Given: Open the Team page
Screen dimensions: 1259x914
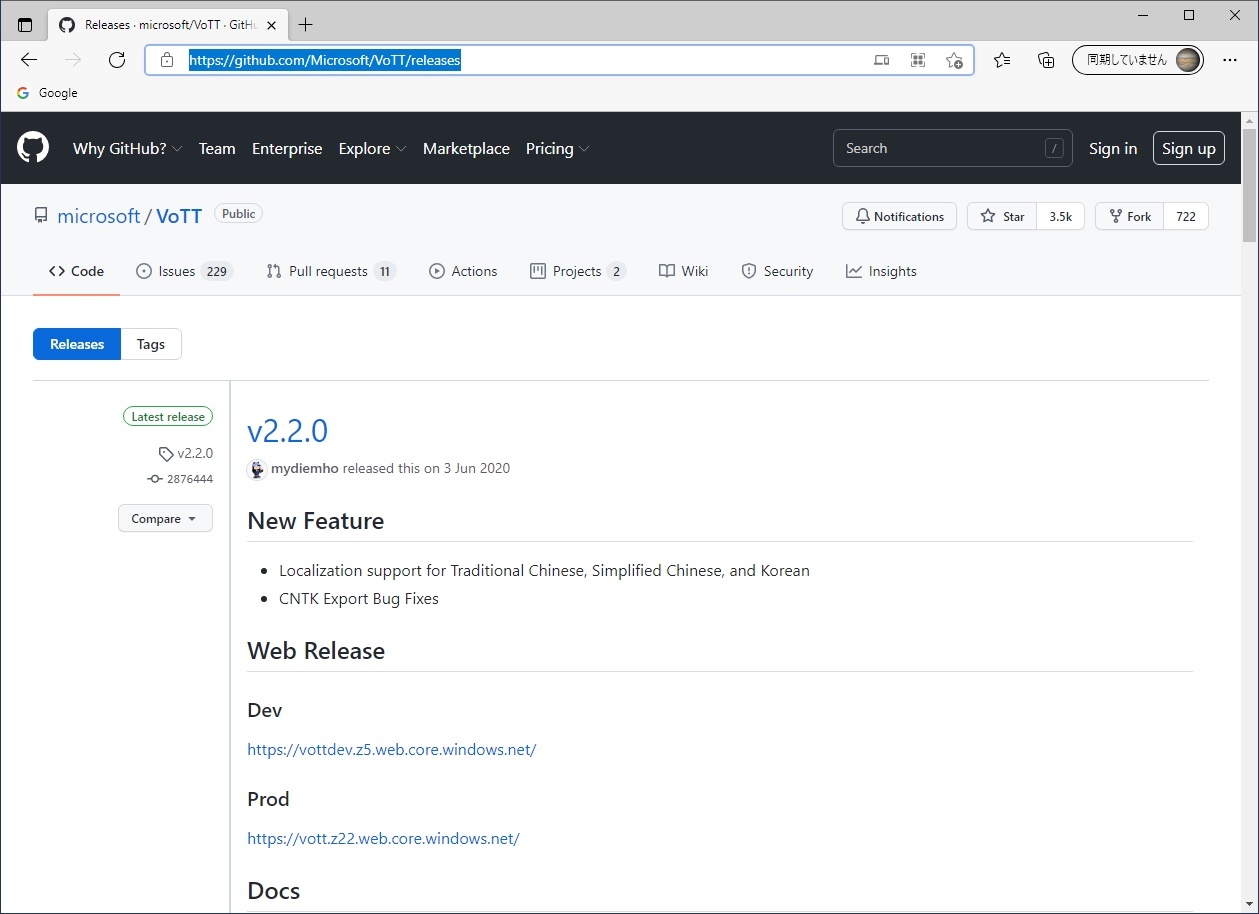Looking at the screenshot, I should pyautogui.click(x=217, y=148).
